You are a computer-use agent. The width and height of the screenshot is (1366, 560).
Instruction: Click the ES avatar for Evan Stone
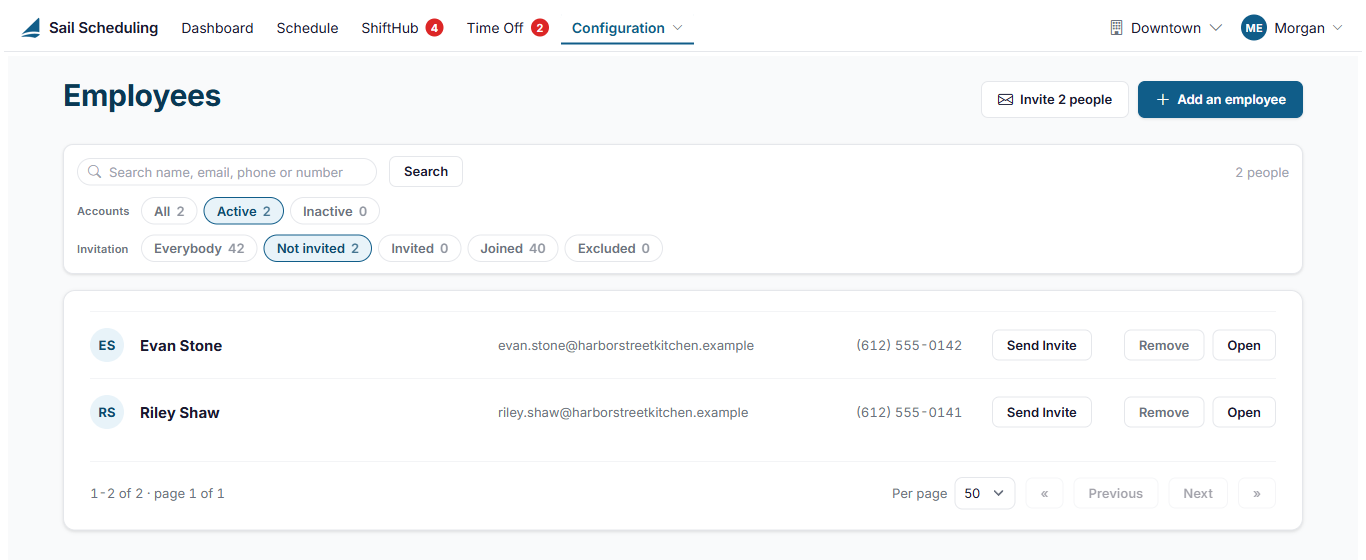[x=107, y=345]
